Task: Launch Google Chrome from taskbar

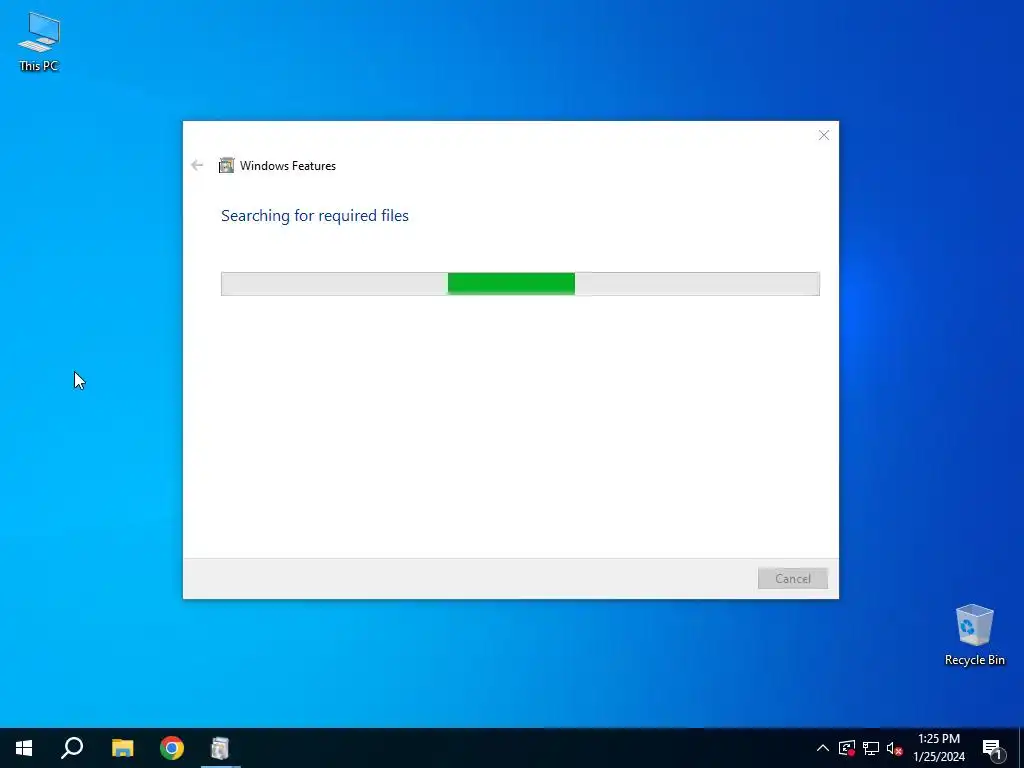Action: click(x=172, y=748)
